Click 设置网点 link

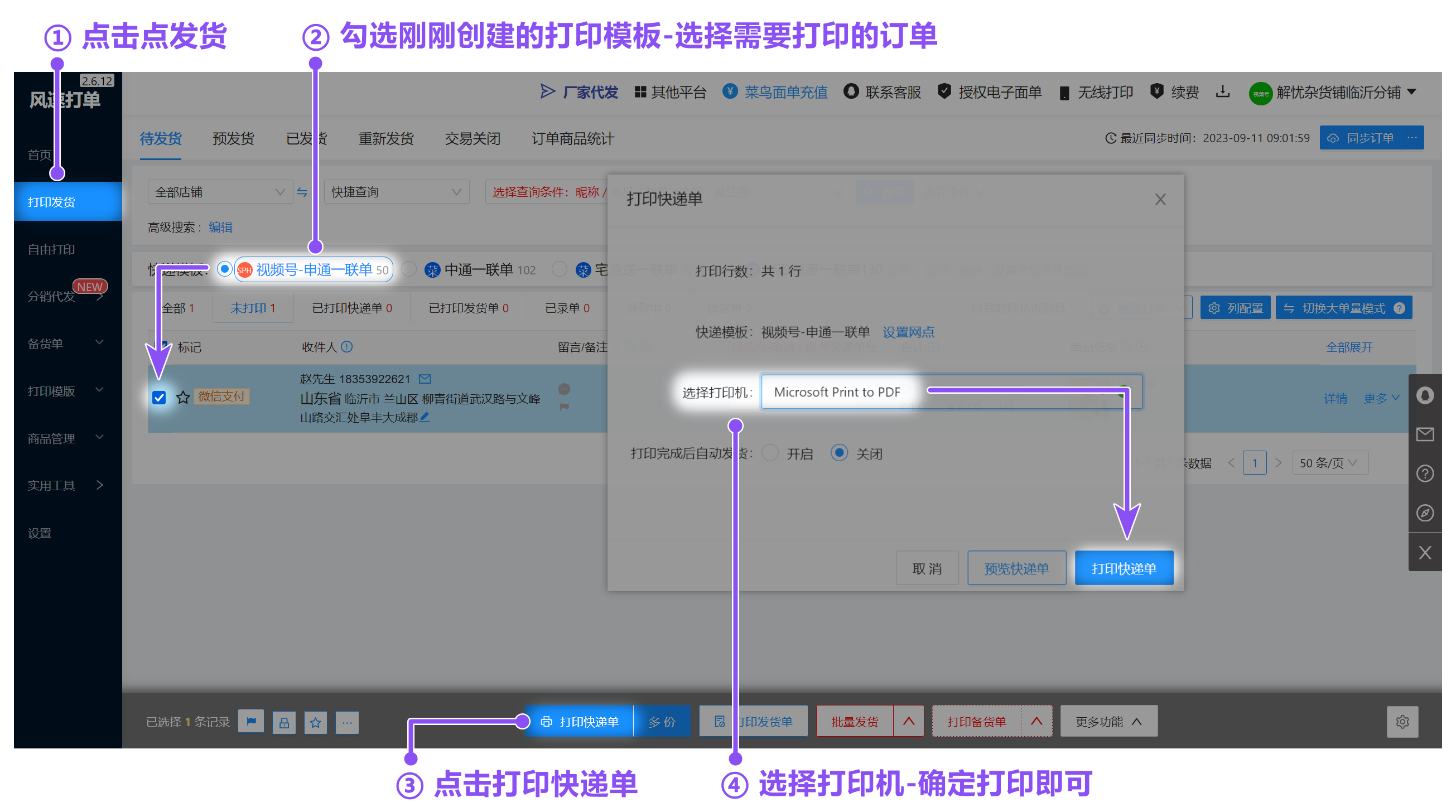tap(908, 332)
